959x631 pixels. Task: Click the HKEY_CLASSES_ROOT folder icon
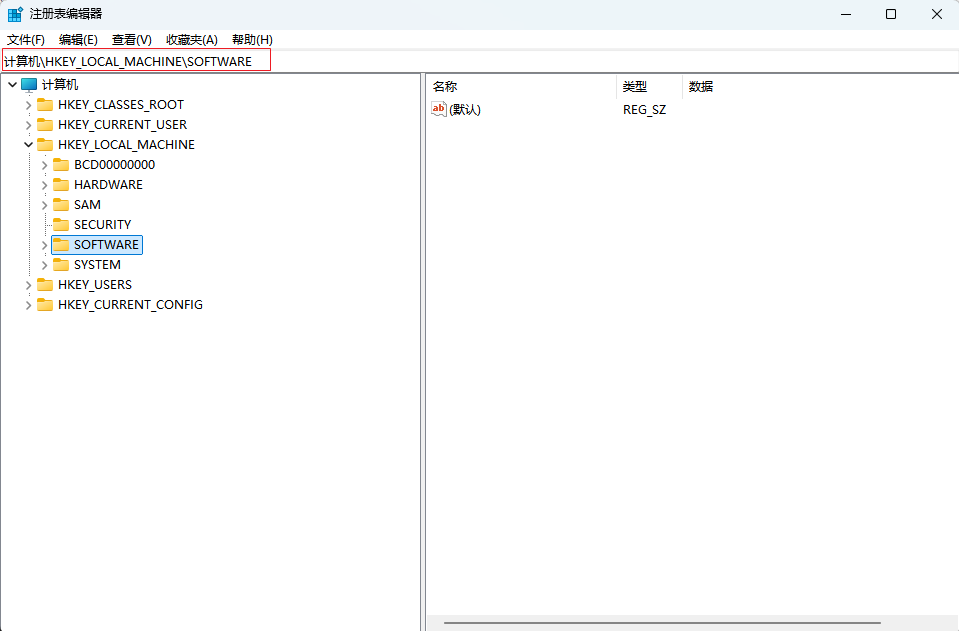(44, 105)
